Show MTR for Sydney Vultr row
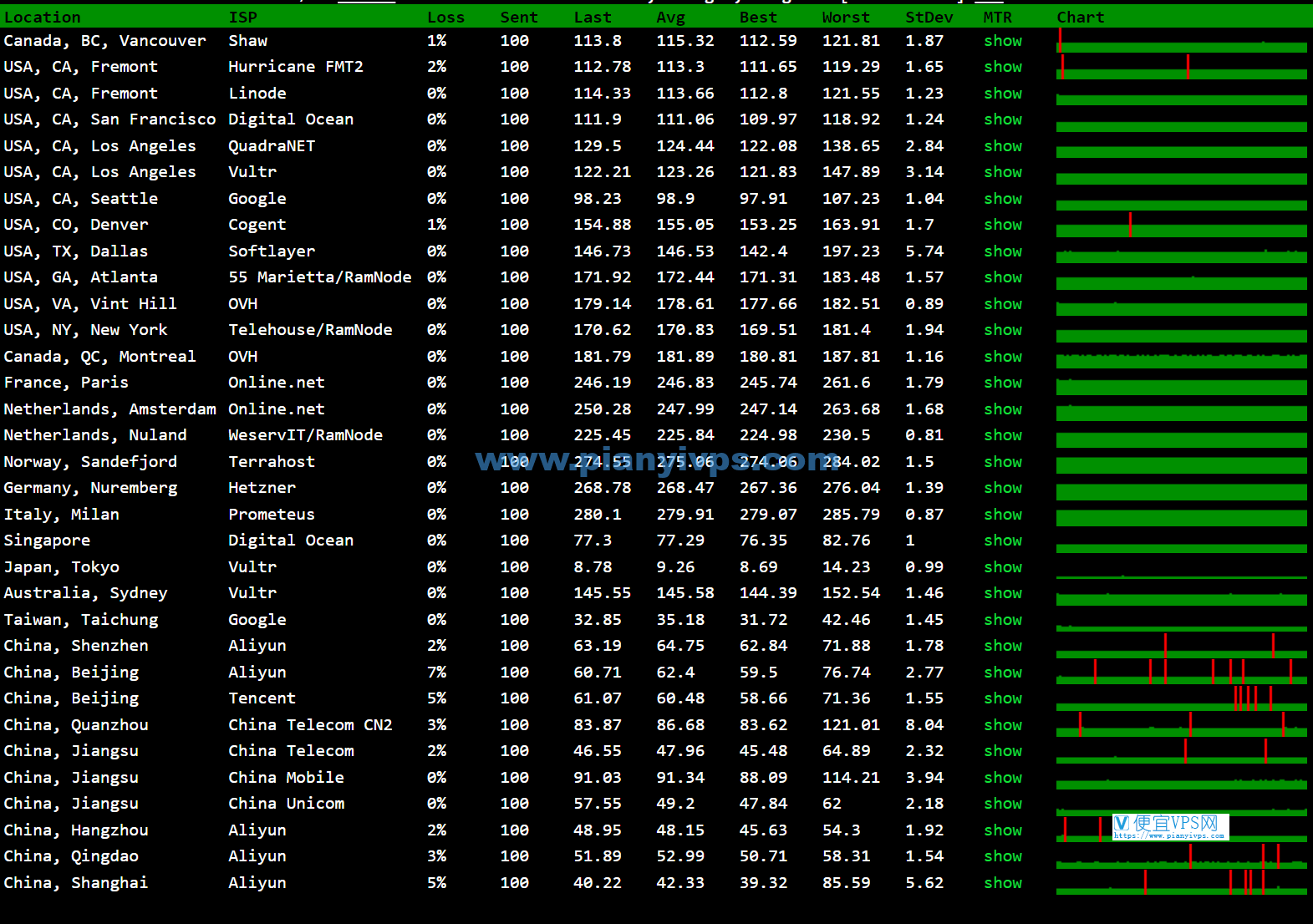The image size is (1313, 924). coord(1003,593)
